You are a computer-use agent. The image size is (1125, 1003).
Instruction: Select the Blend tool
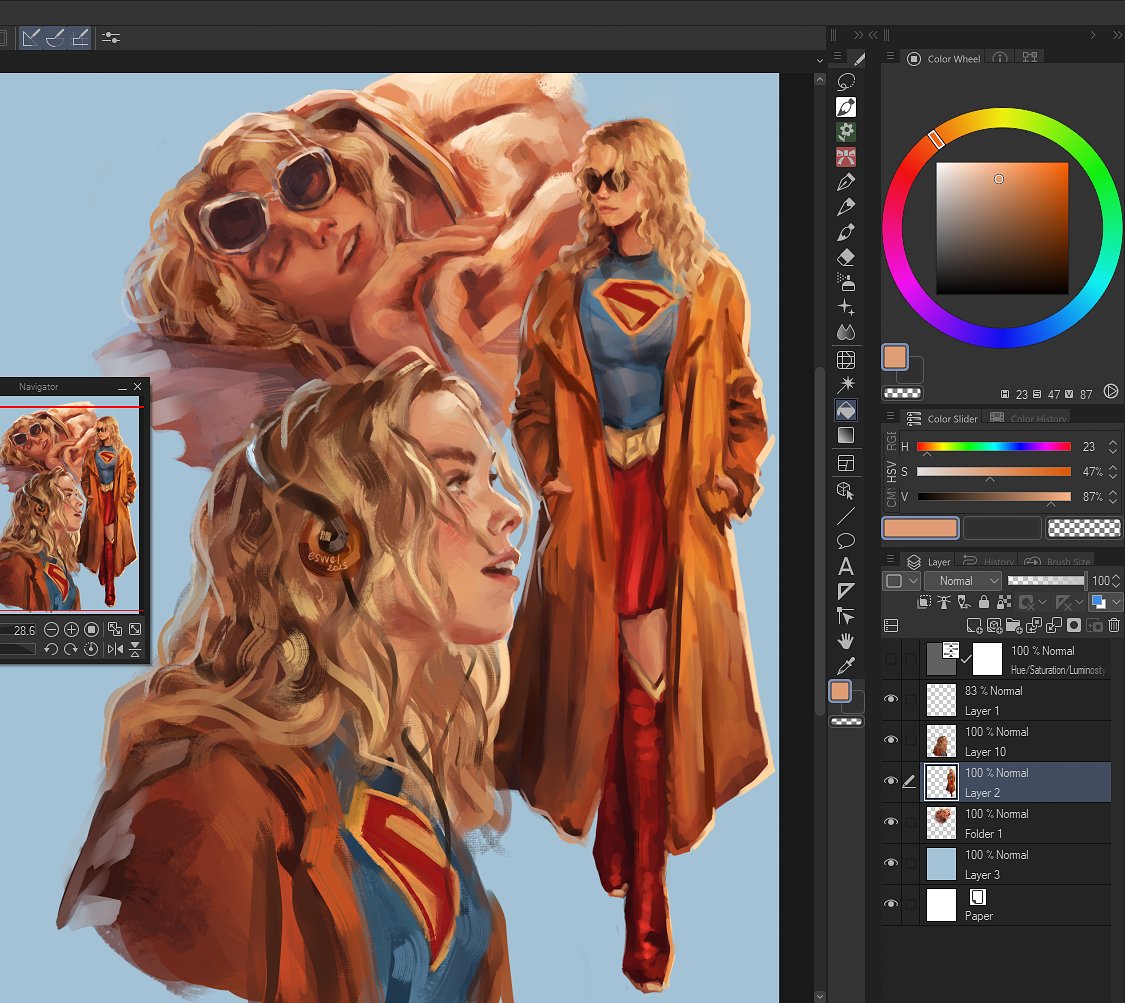point(846,332)
